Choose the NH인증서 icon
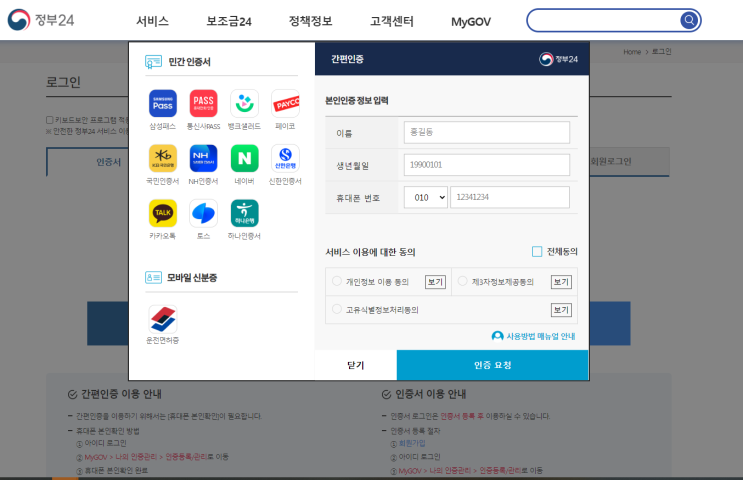Screen dimensions: 743x480 coord(203,158)
